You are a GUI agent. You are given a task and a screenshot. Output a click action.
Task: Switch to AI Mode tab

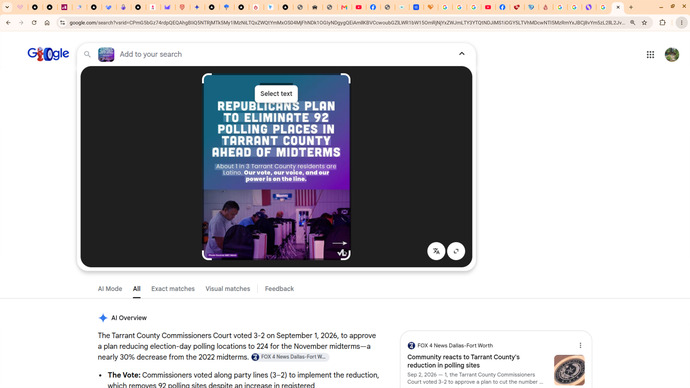pos(110,289)
